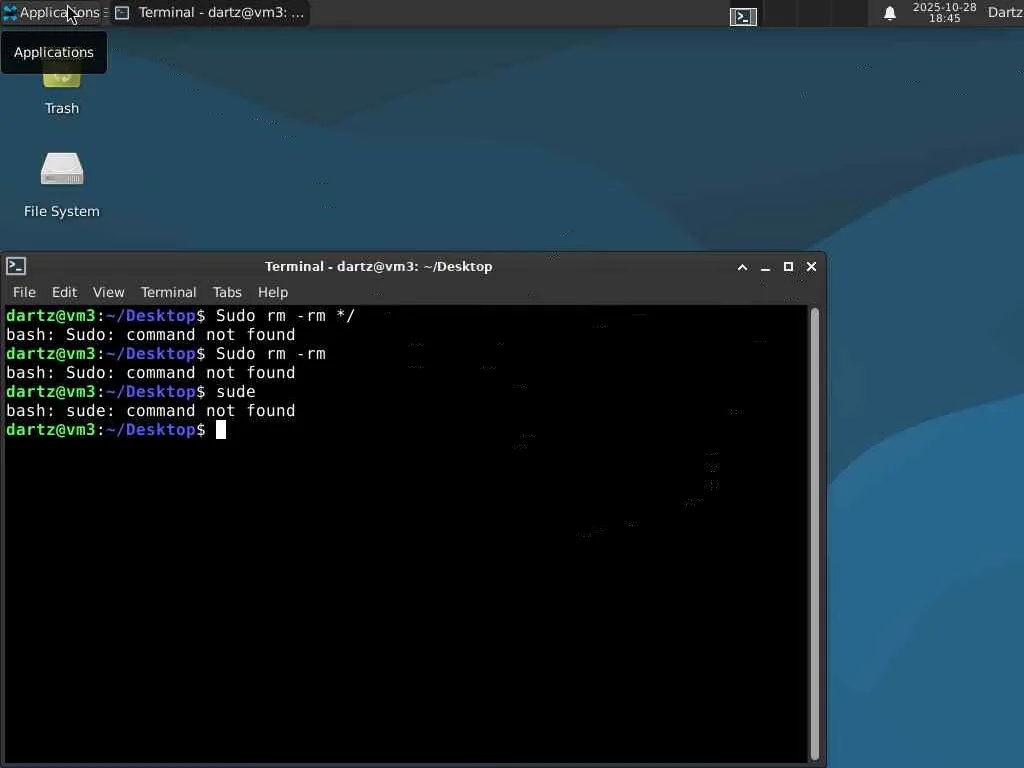This screenshot has width=1024, height=768.
Task: Close the Terminal window
Action: pos(811,266)
